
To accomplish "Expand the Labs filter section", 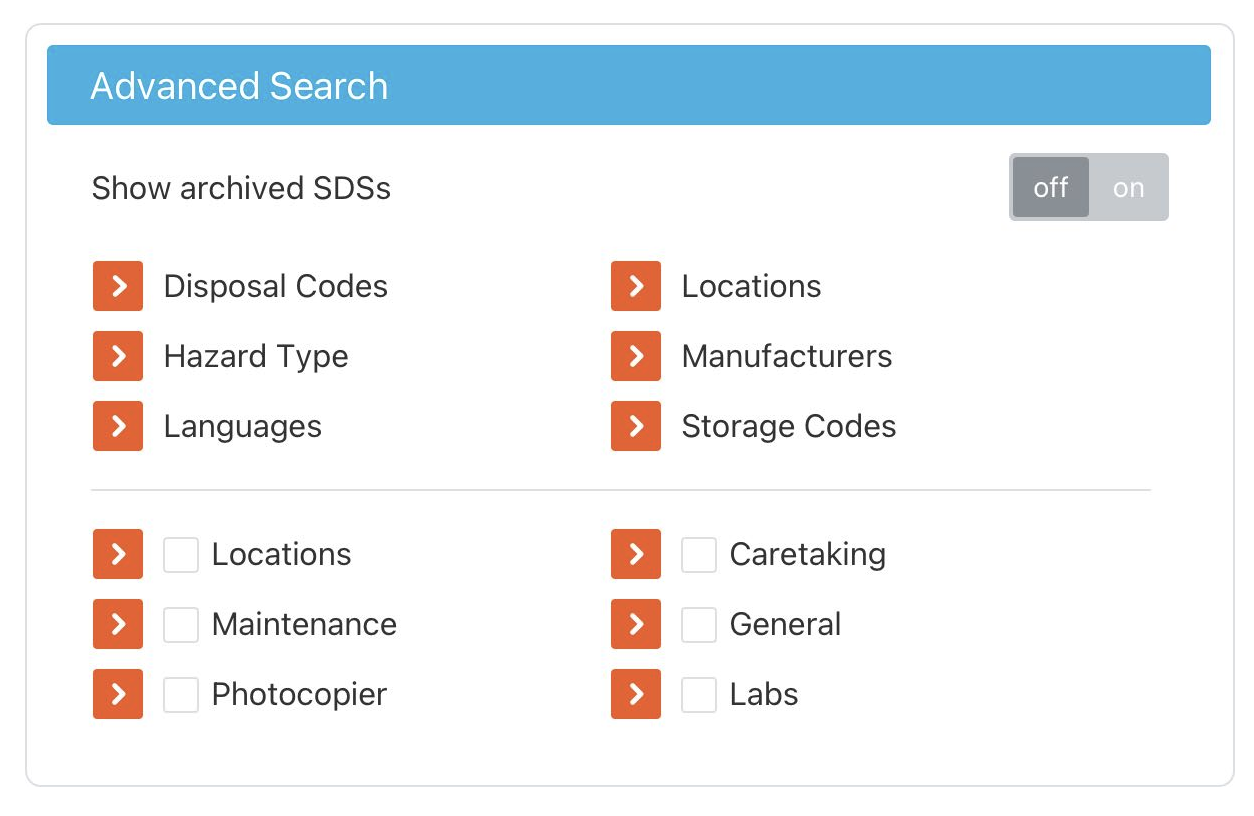I will pyautogui.click(x=635, y=694).
